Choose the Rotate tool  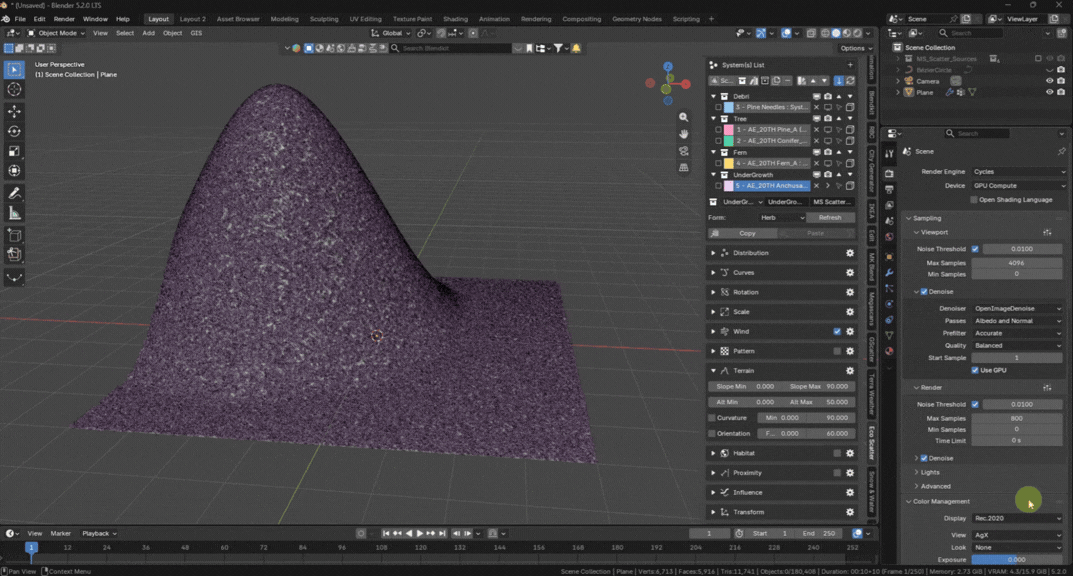[x=14, y=131]
